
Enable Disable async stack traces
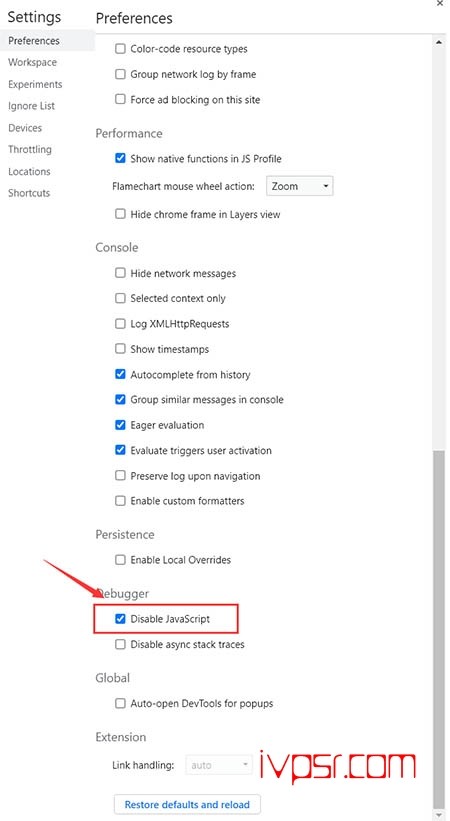[120, 644]
